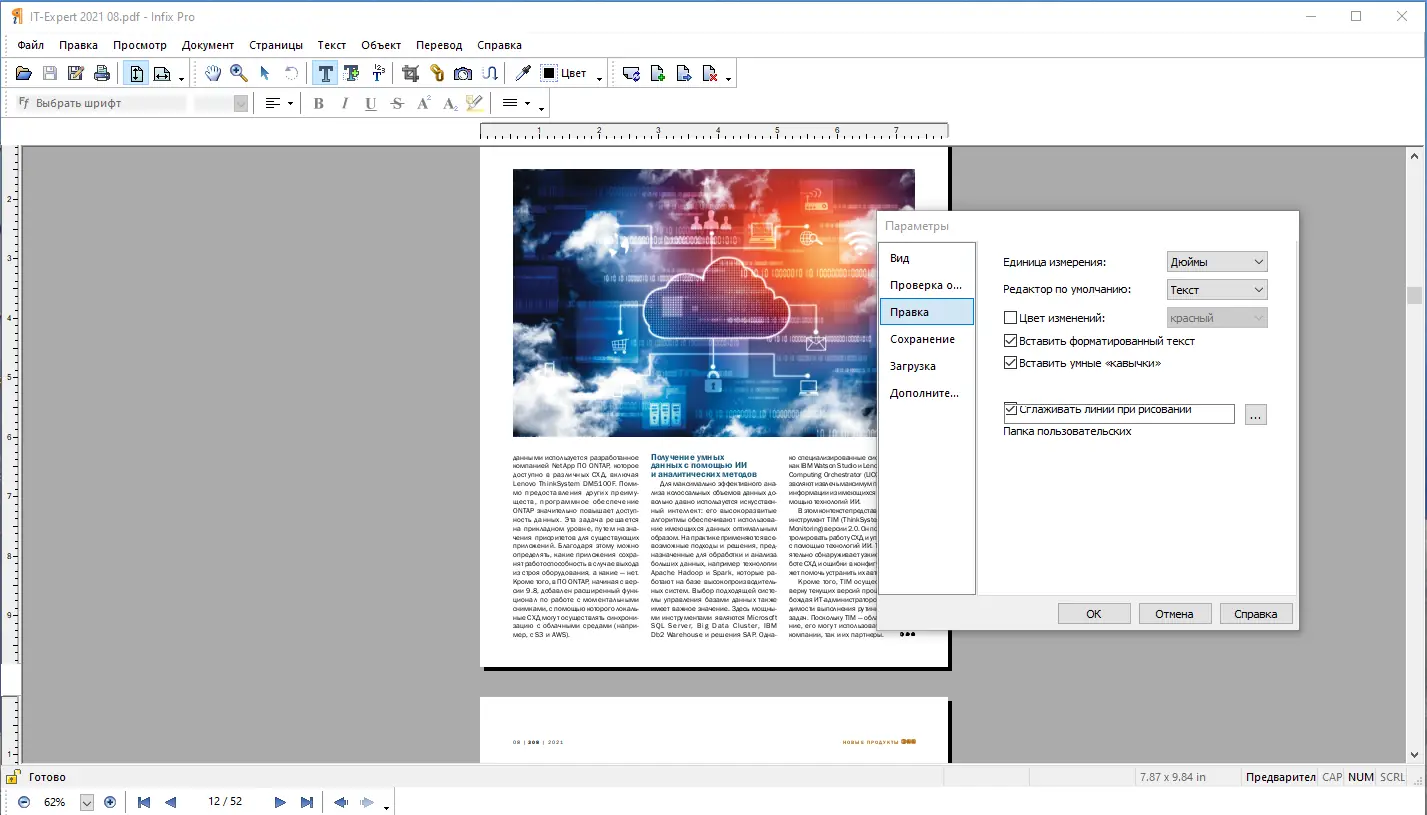The image size is (1427, 815).
Task: Click the page number field 12 / 52
Action: tap(225, 802)
